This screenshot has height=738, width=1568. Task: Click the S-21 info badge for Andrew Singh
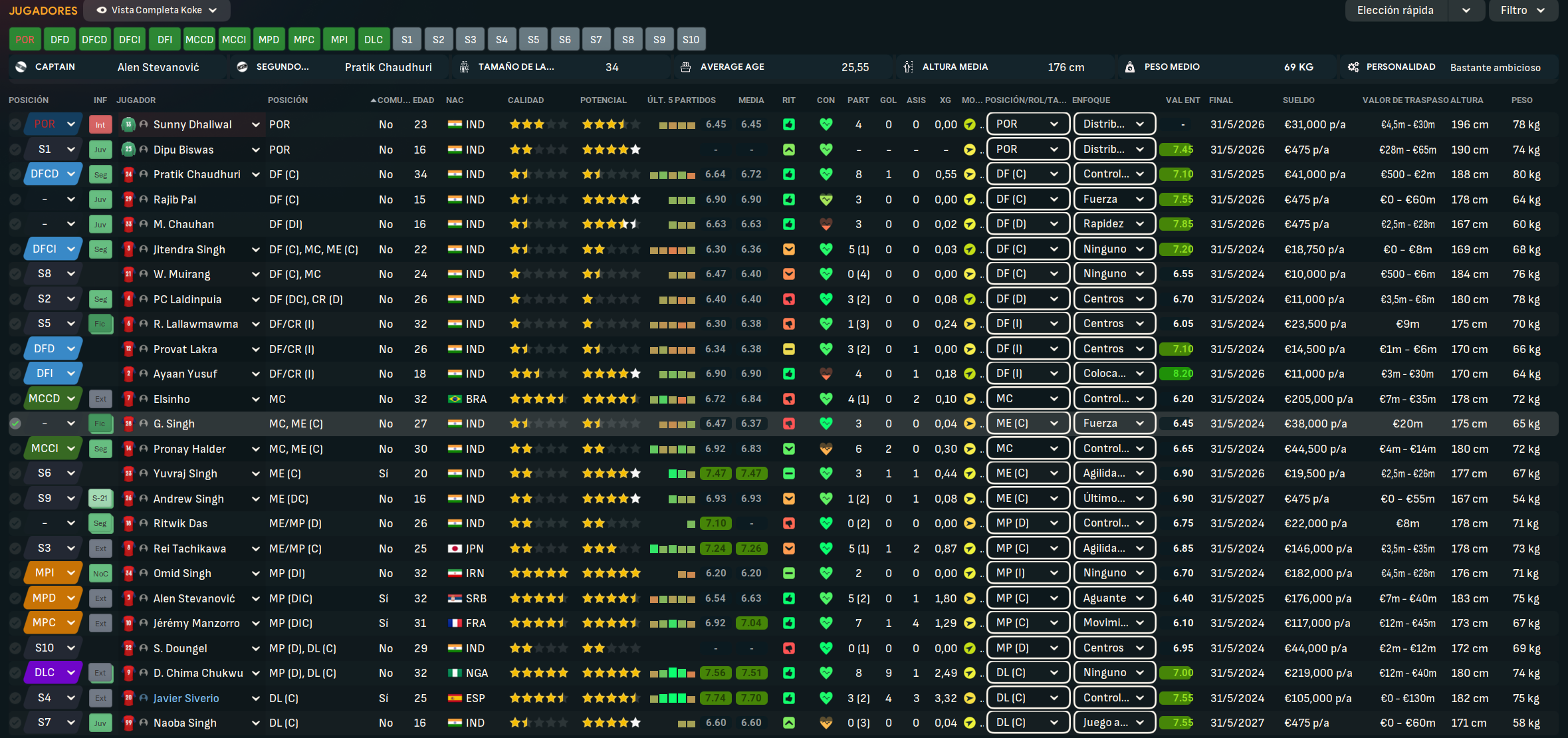click(100, 499)
